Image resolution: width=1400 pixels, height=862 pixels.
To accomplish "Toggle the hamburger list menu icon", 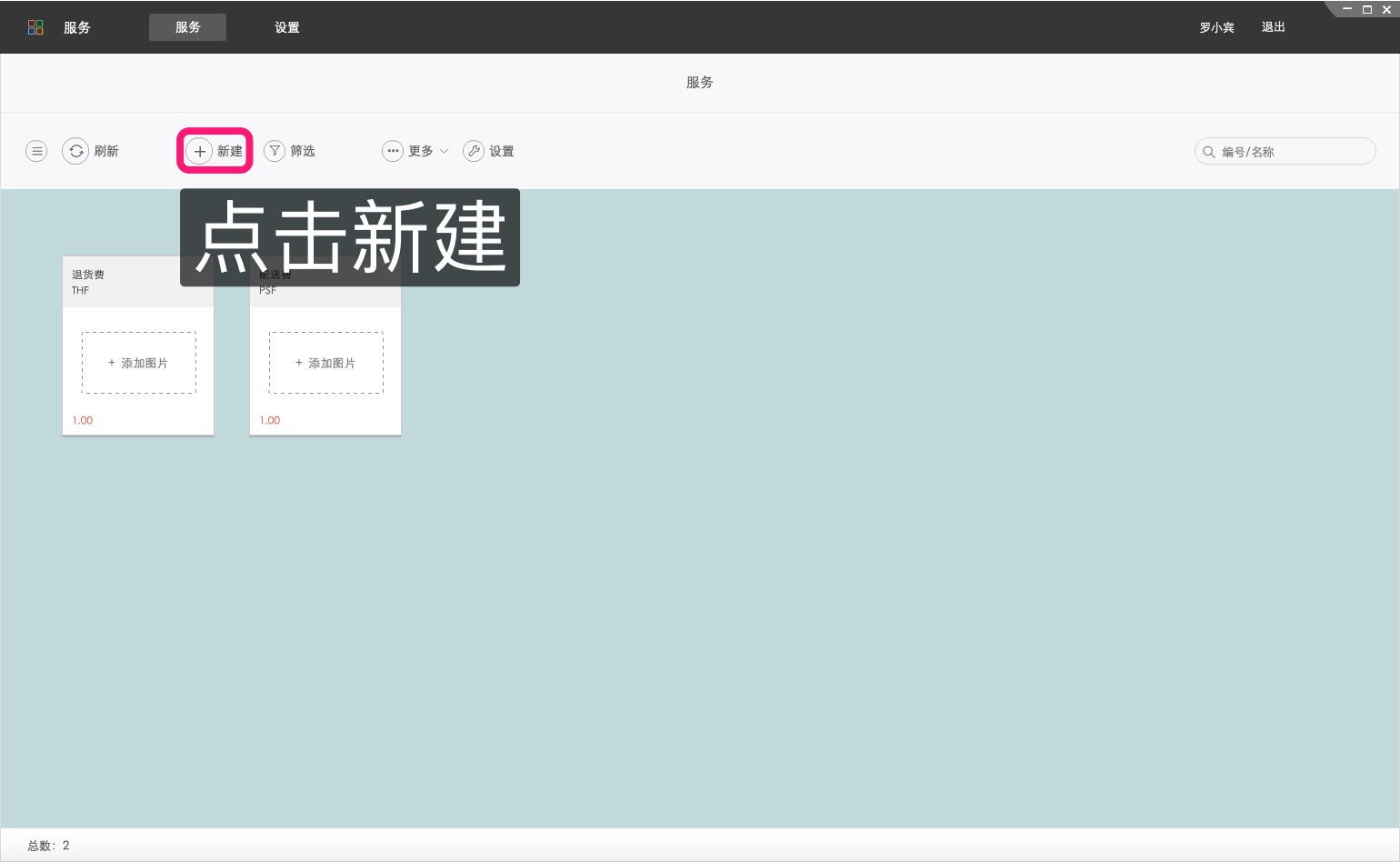I will 36,151.
